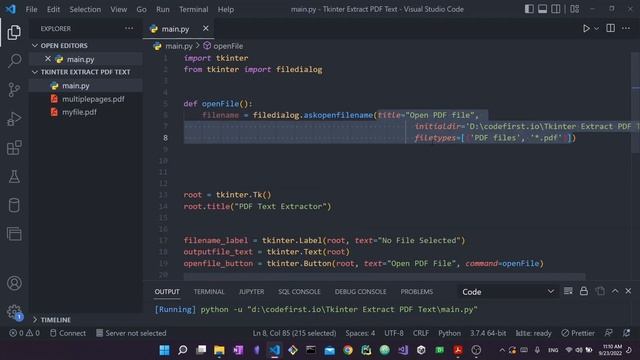This screenshot has width=640, height=360.
Task: Open the Explorer view in activity bar
Action: 14,32
